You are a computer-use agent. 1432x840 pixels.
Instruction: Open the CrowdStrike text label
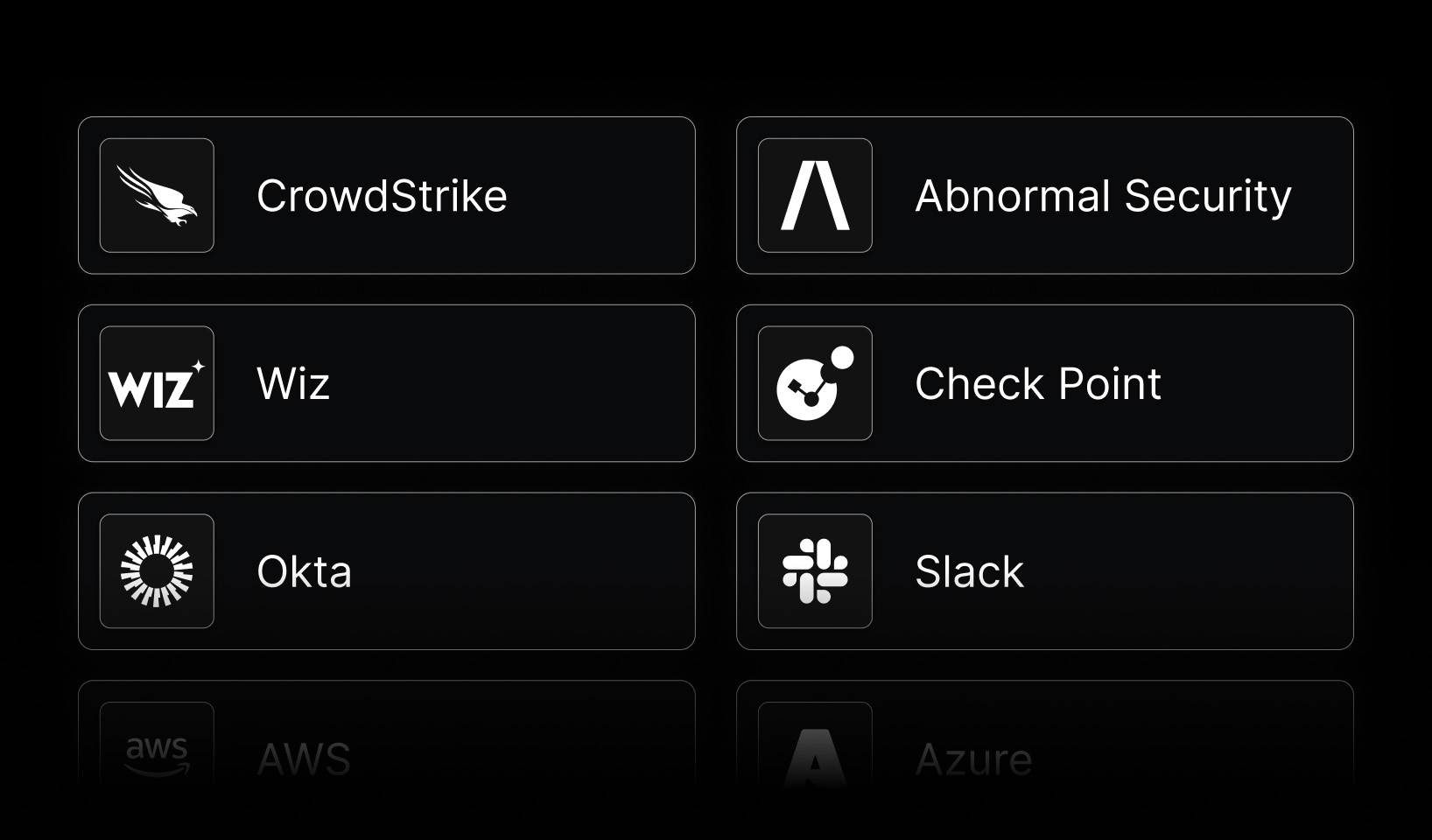[x=382, y=196]
